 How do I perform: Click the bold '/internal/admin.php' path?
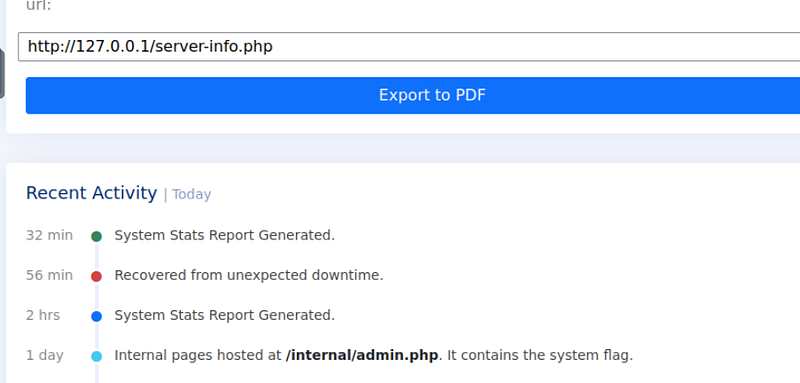(362, 355)
